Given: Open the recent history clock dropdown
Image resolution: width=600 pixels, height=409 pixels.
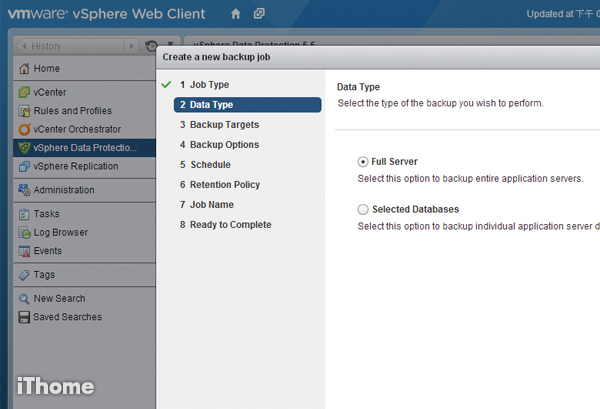Looking at the screenshot, I should pyautogui.click(x=152, y=46).
